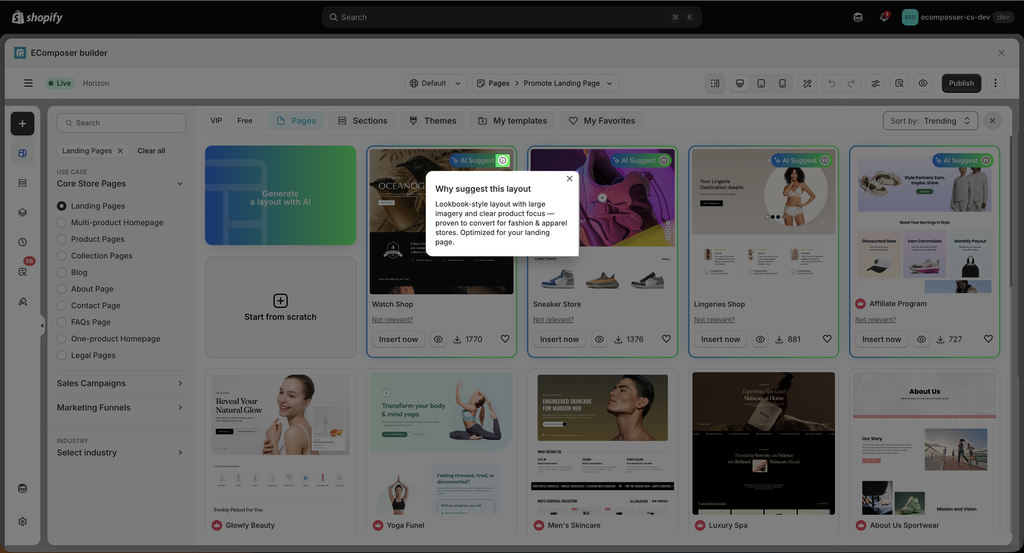
Task: Preview the Watch Shop template
Action: click(438, 340)
